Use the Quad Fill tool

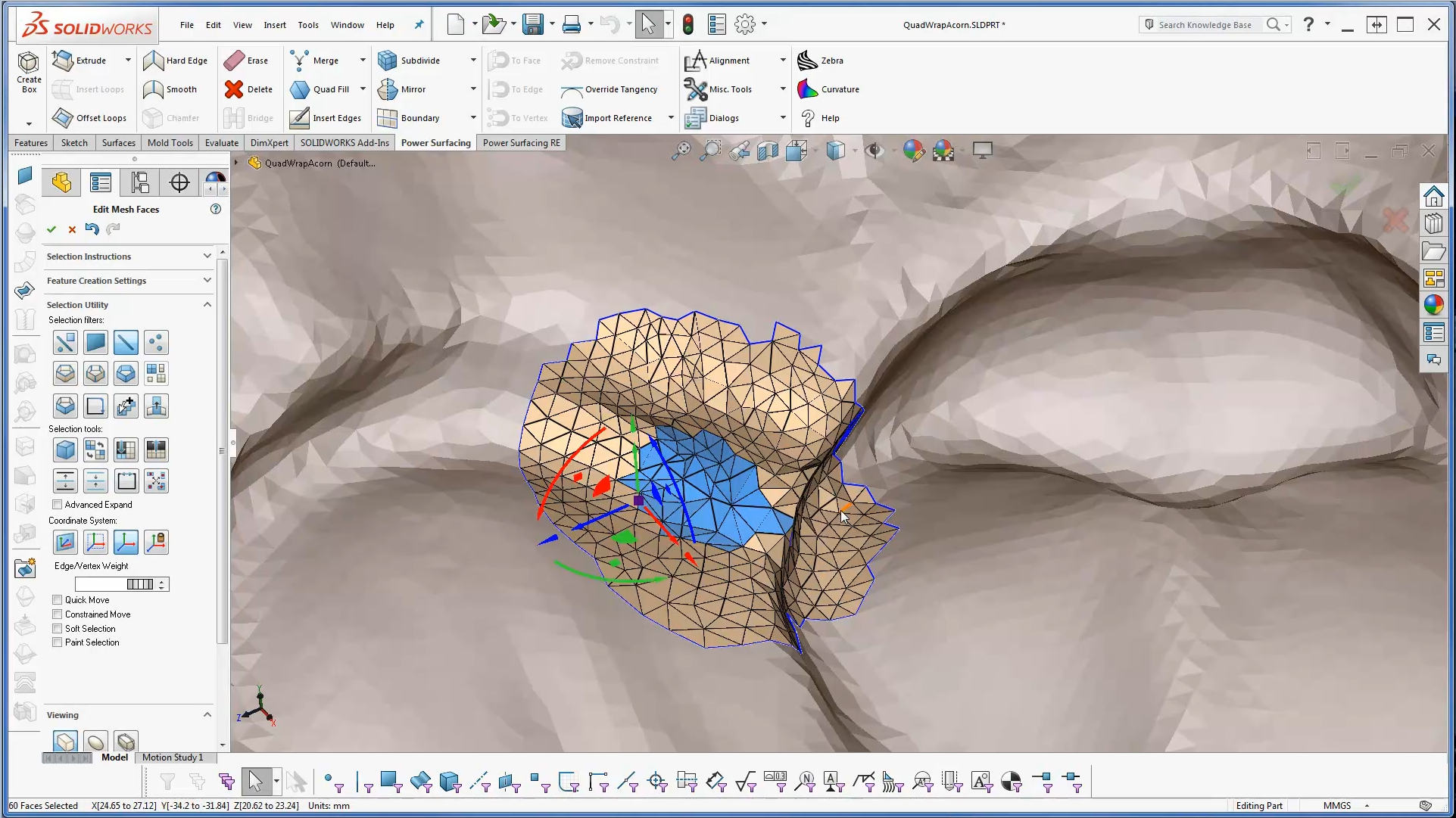click(x=320, y=89)
